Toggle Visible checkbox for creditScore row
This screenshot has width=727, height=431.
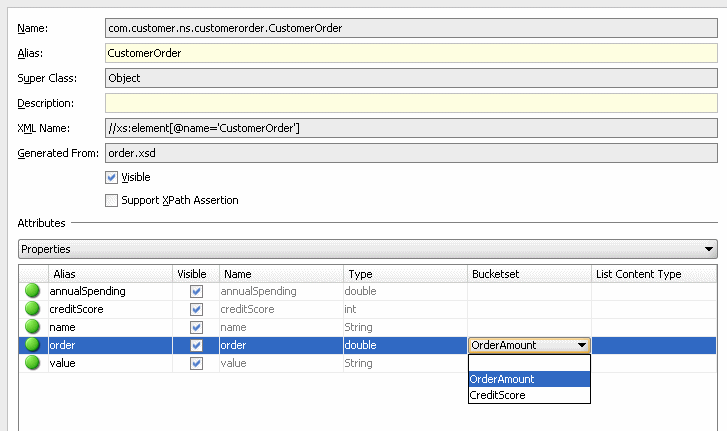click(x=196, y=309)
